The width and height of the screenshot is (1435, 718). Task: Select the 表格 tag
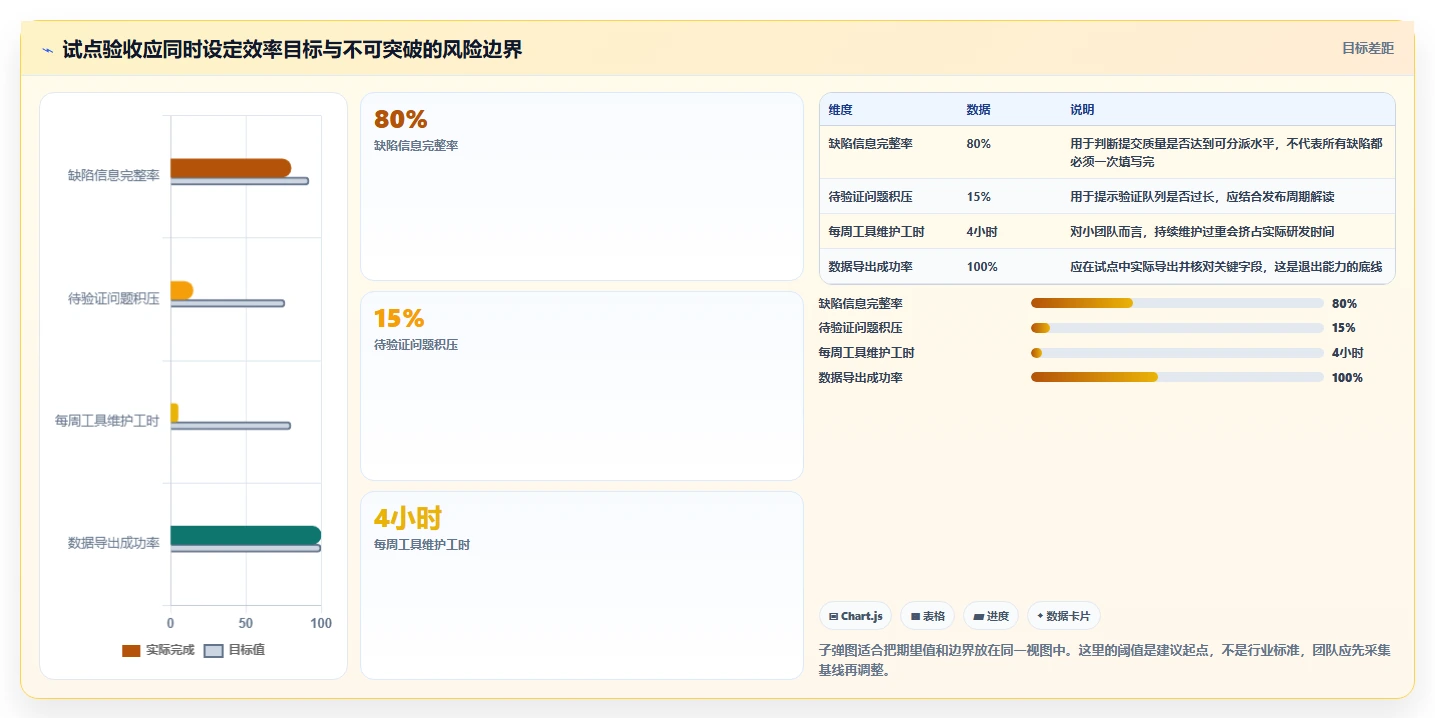928,616
